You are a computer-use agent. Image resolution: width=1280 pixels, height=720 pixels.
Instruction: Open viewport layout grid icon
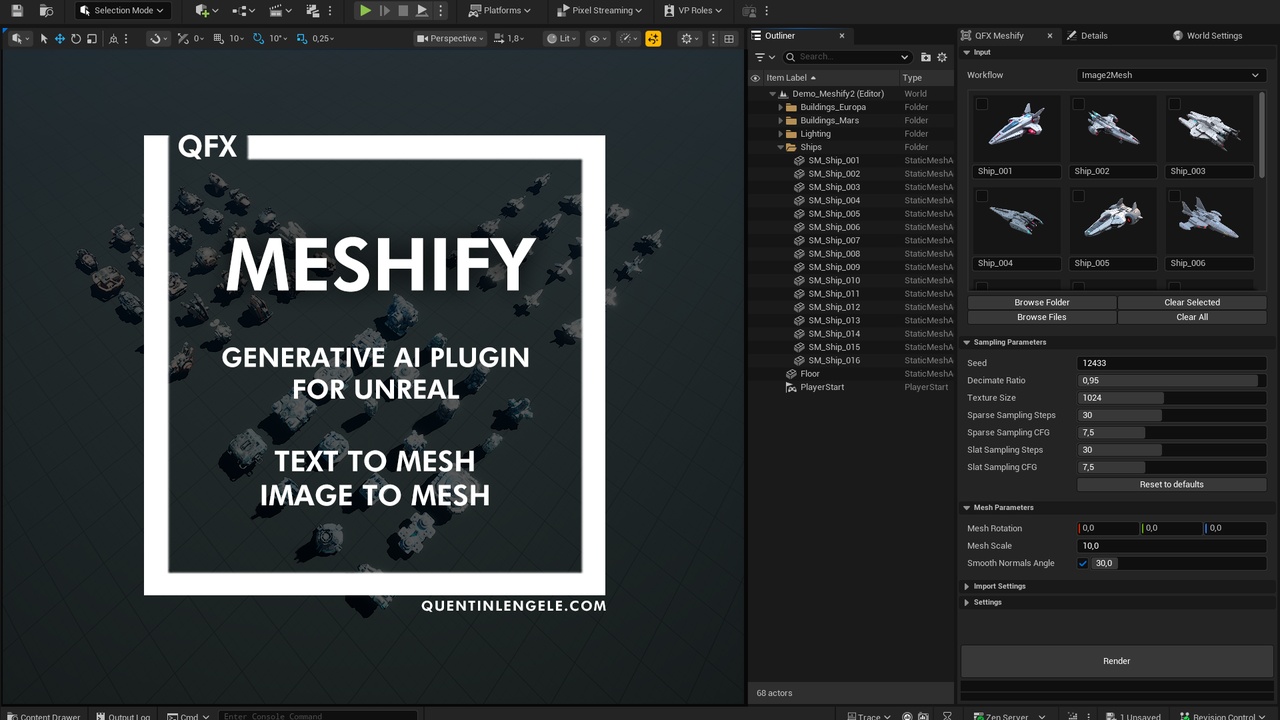[x=729, y=38]
